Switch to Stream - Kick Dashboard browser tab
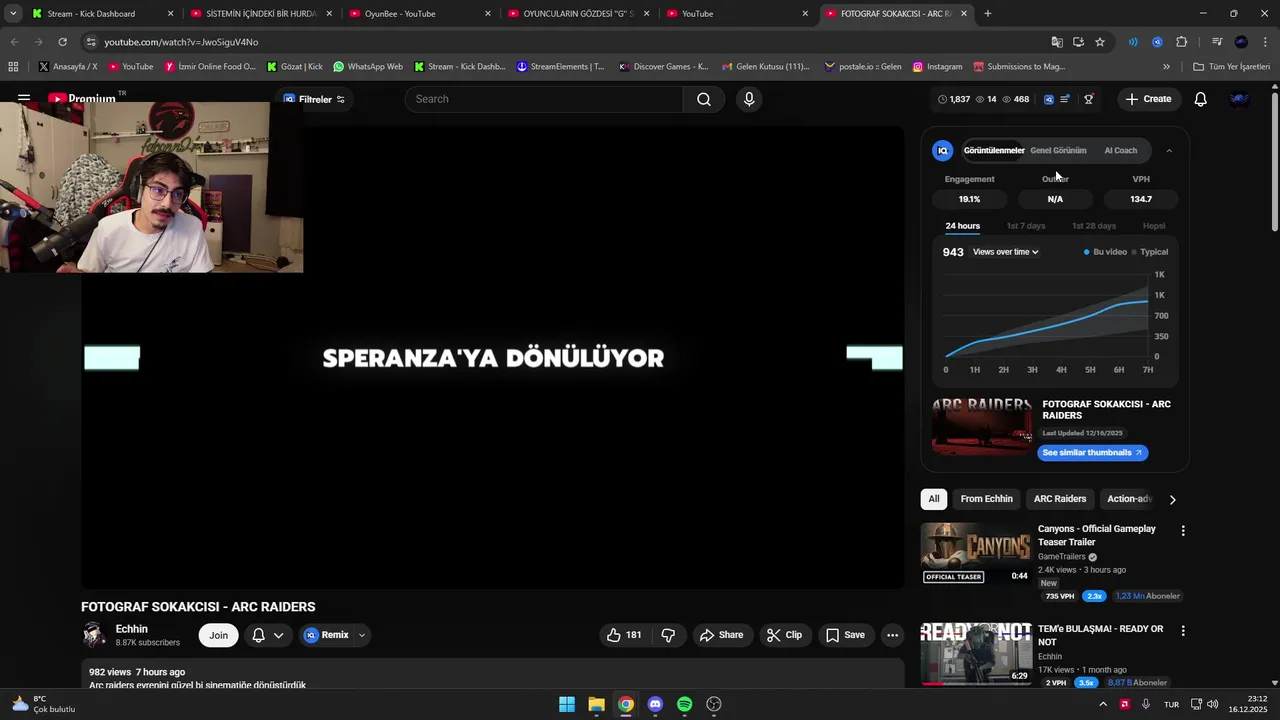The image size is (1280, 720). tap(103, 14)
